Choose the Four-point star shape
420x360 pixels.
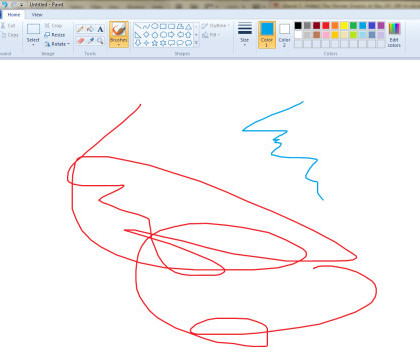coord(146,43)
